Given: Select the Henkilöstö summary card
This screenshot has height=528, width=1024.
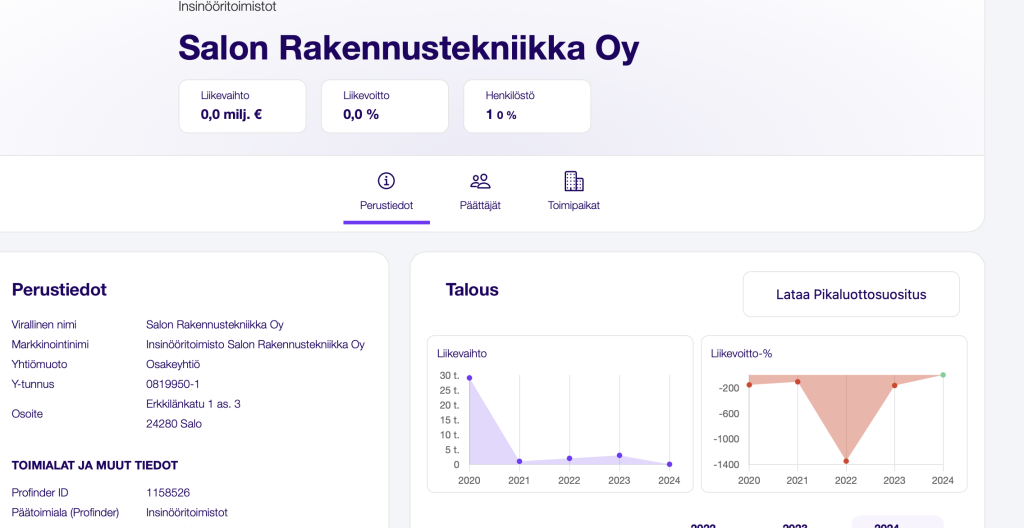Looking at the screenshot, I should [x=527, y=107].
